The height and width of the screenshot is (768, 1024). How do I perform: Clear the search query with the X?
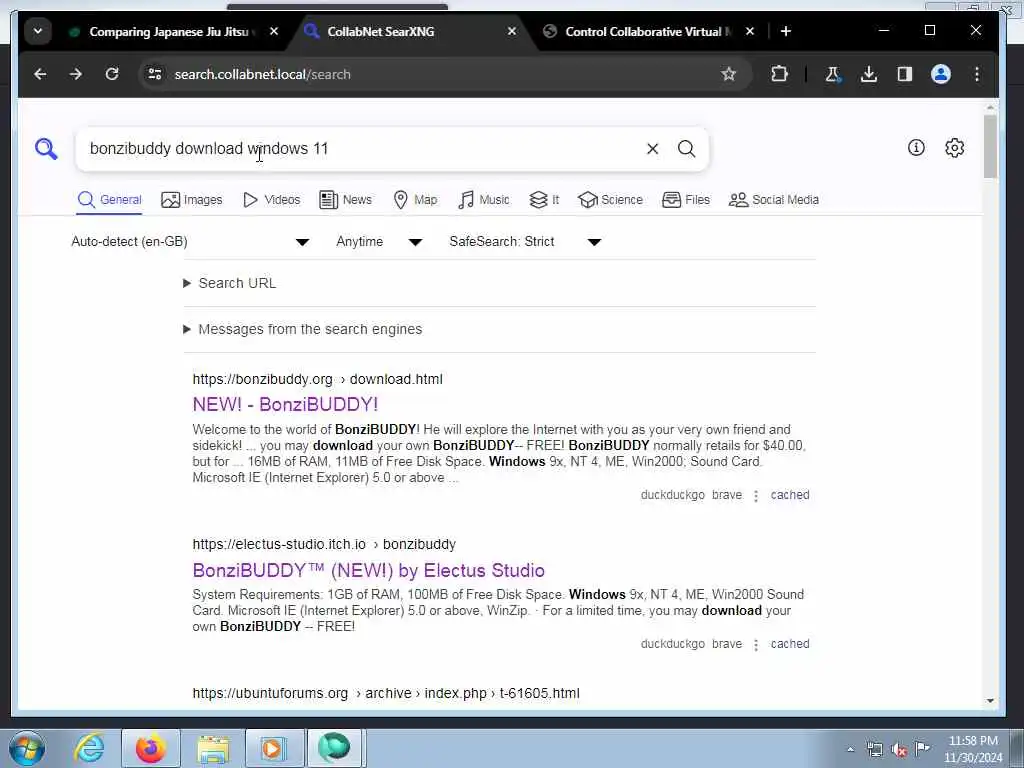652,149
